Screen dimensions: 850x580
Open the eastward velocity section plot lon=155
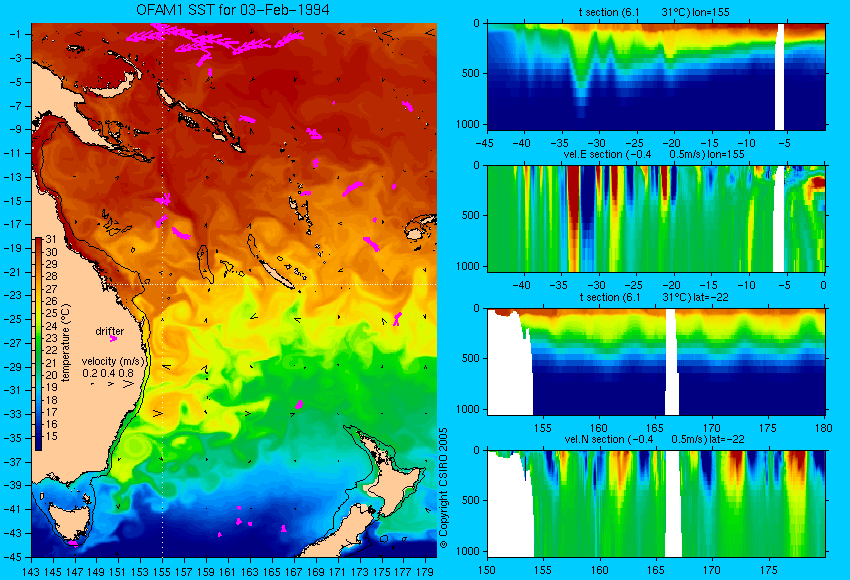656,218
